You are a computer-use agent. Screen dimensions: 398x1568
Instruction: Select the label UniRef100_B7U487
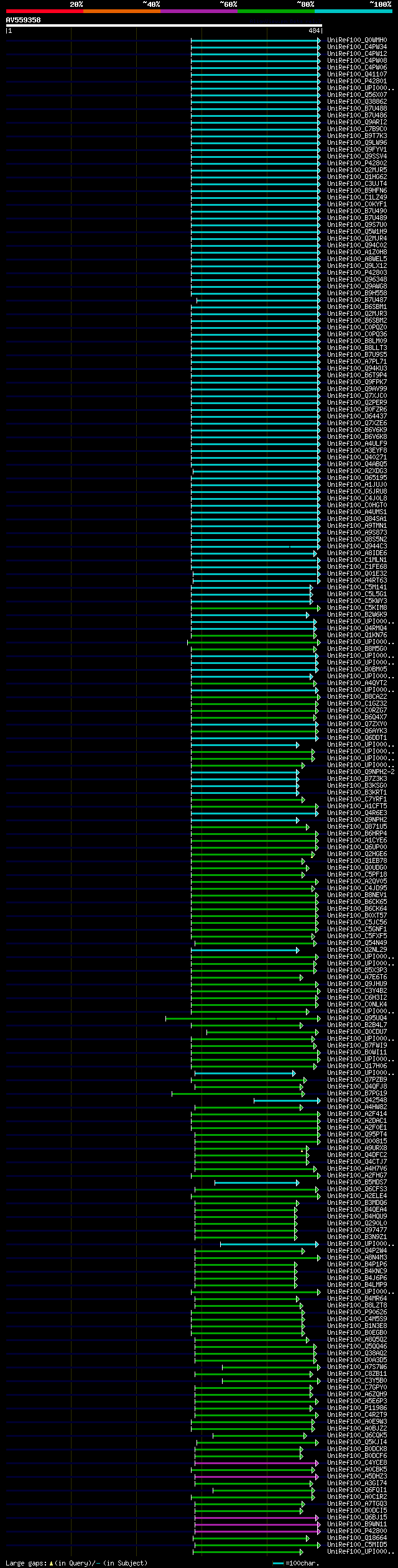click(x=357, y=300)
